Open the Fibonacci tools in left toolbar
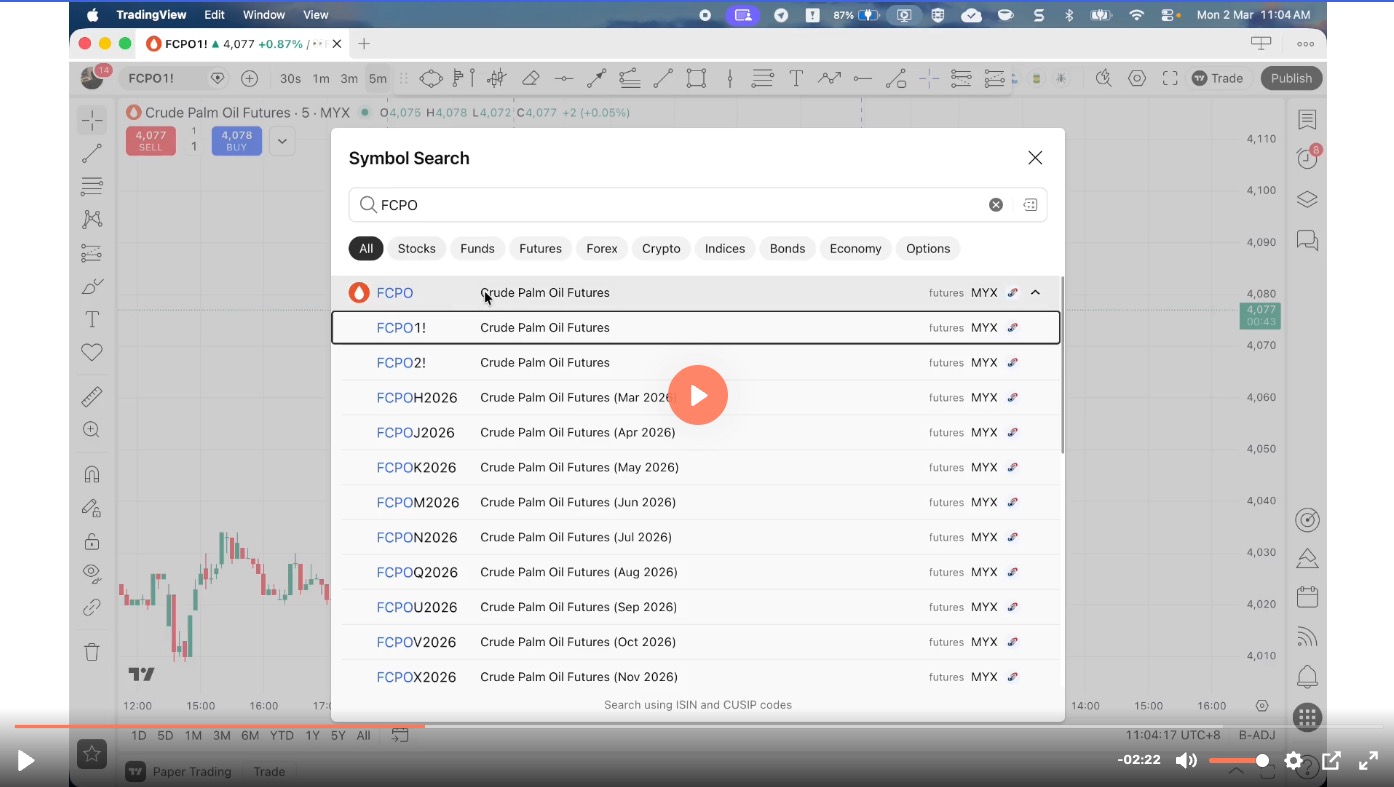 [x=92, y=186]
